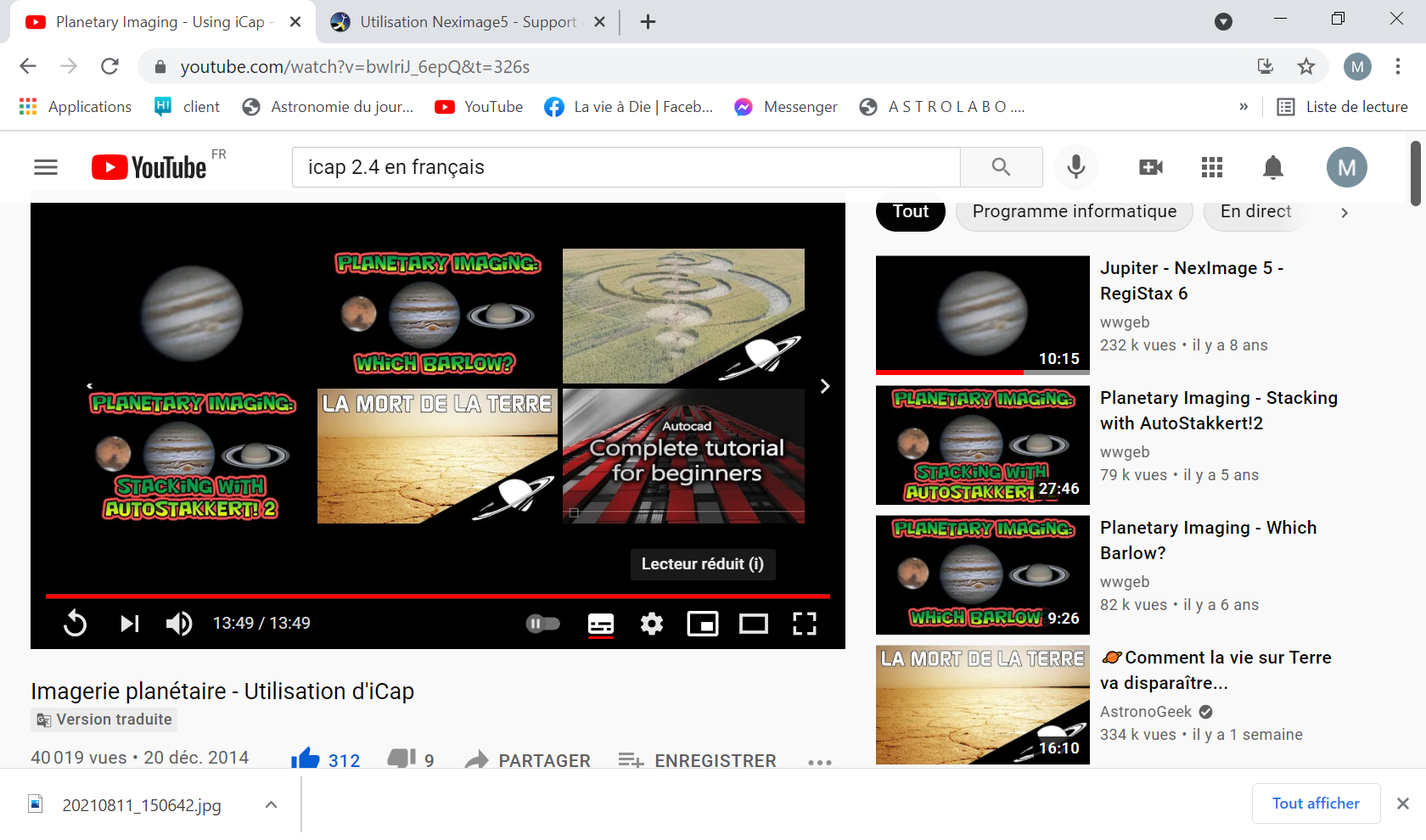Replay the video with the replay button
The width and height of the screenshot is (1426, 840).
[75, 624]
